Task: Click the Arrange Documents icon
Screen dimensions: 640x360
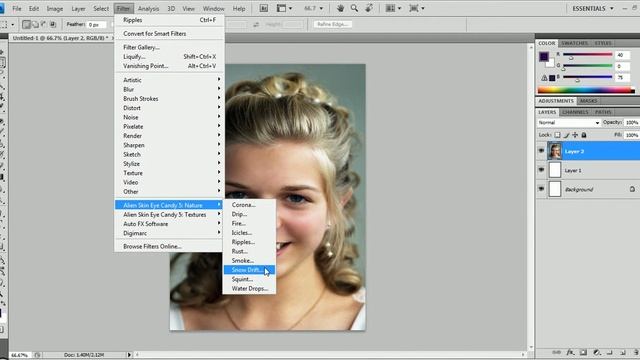Action: click(x=393, y=8)
